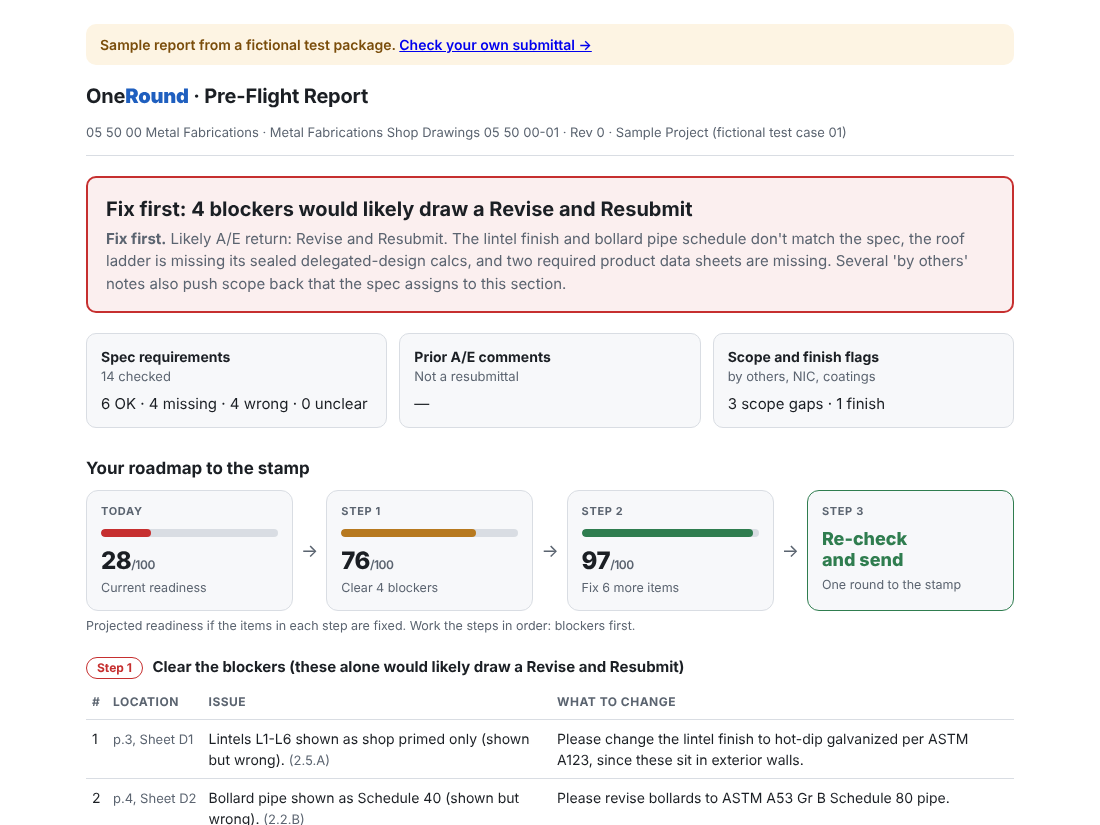The height and width of the screenshot is (825, 1100).
Task: Click the 'p.3, Sheet D1' location cell
Action: point(153,739)
